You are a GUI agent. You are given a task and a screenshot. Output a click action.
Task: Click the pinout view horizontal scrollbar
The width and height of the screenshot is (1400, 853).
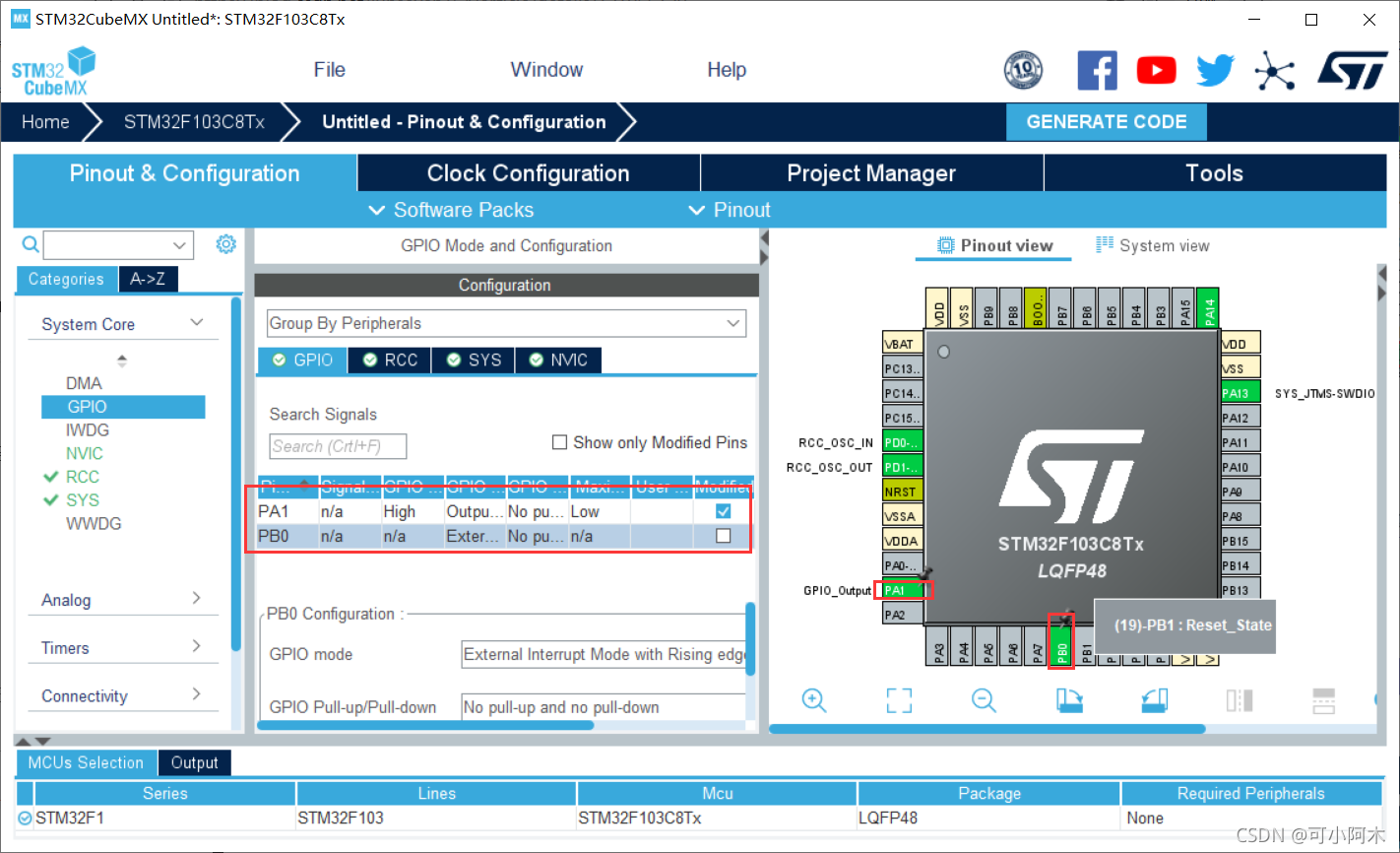pos(987,729)
